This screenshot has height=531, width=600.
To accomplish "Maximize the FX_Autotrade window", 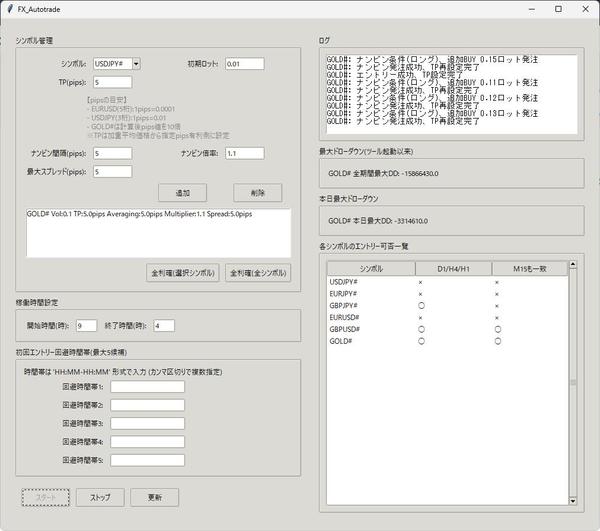I will click(558, 9).
